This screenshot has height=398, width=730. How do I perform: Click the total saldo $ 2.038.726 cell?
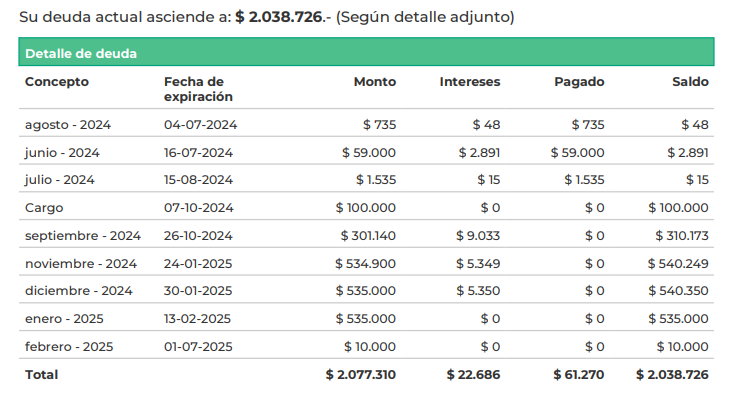click(672, 375)
